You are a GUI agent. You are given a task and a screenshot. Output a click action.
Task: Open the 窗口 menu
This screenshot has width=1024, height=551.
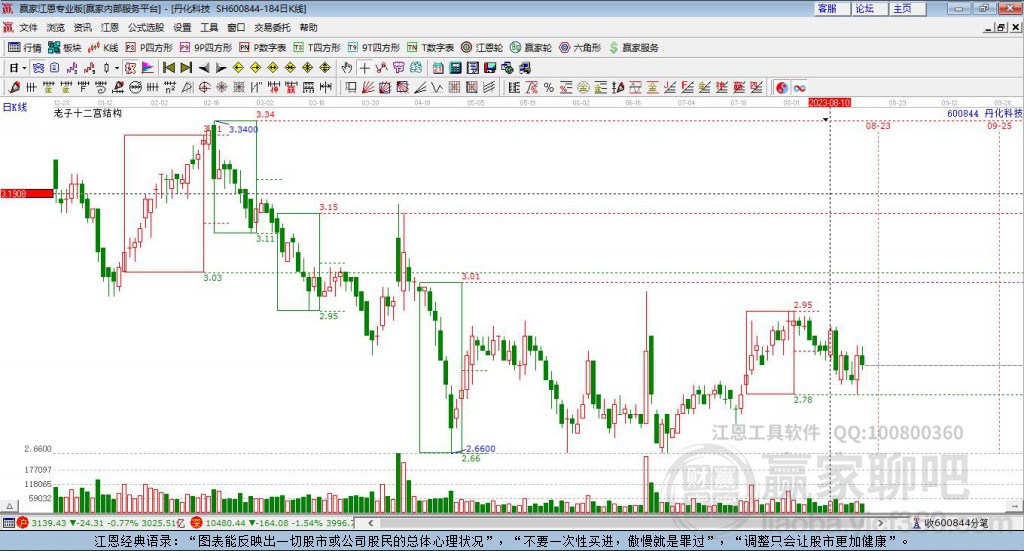point(236,27)
